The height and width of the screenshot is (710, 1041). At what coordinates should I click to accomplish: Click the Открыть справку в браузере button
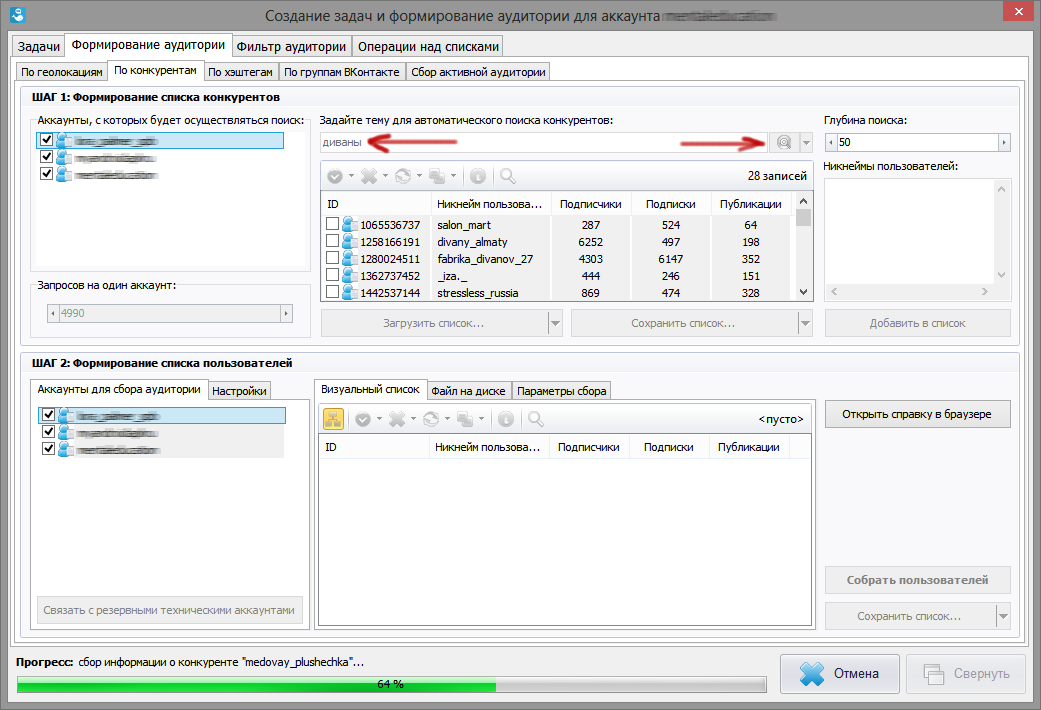(917, 414)
